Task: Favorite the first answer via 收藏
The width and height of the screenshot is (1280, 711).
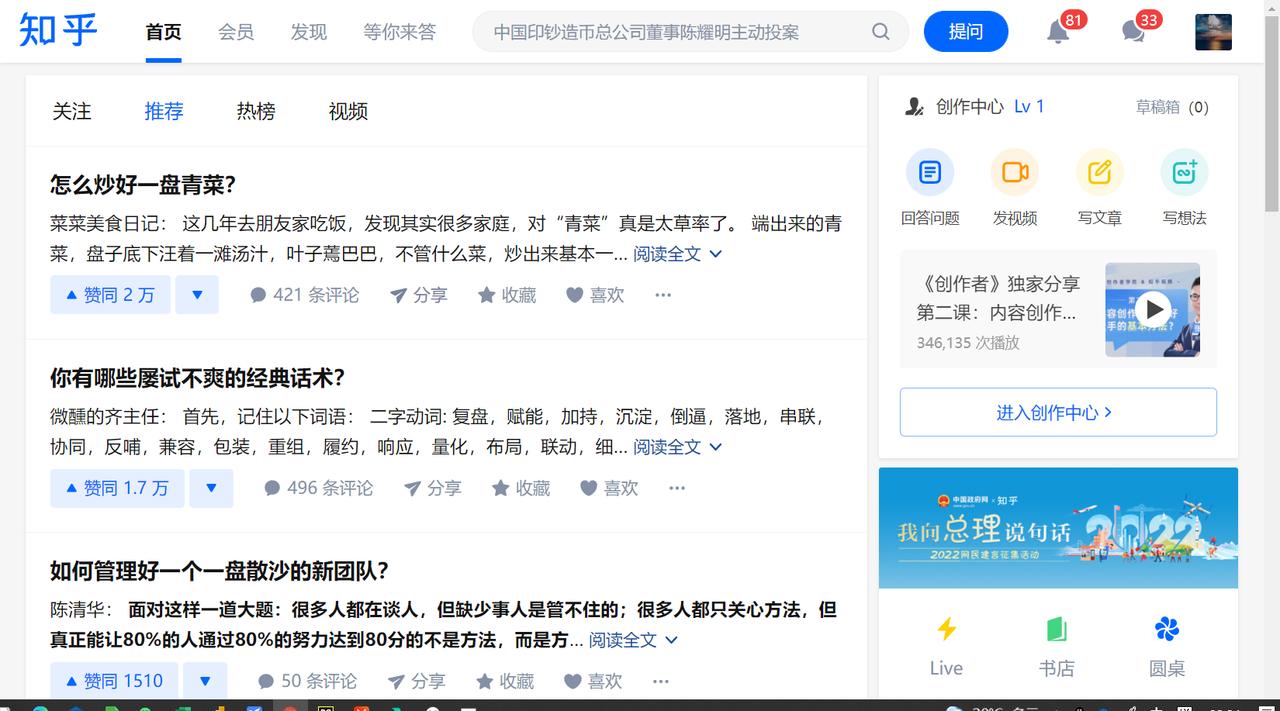Action: (507, 294)
